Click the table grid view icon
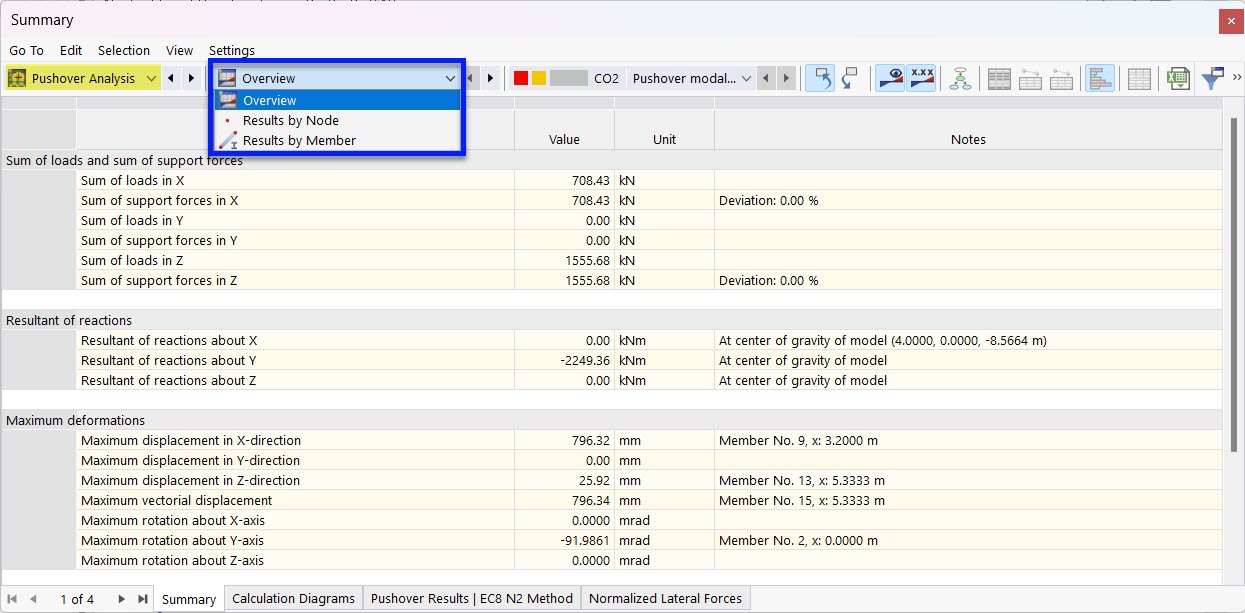The width and height of the screenshot is (1245, 613). pos(1138,77)
